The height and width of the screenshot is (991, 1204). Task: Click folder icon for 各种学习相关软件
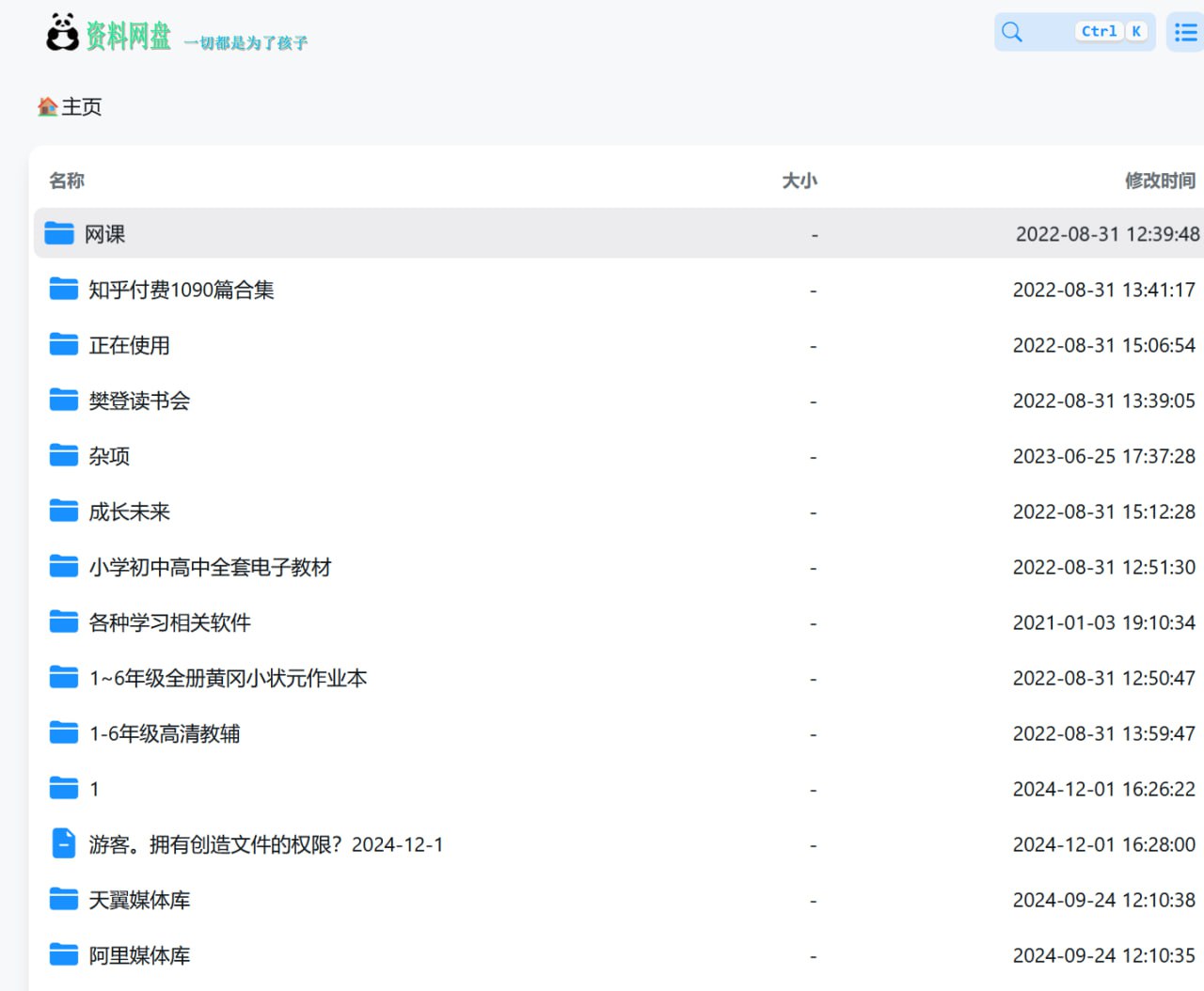tap(64, 621)
